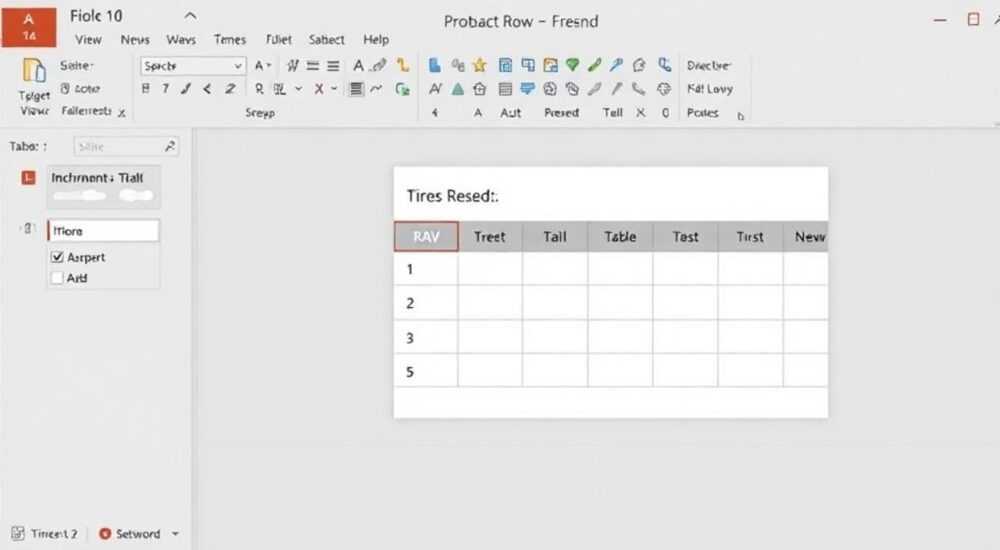The image size is (1000, 550).
Task: Open the Setword dropdown arrow
Action: pos(175,534)
